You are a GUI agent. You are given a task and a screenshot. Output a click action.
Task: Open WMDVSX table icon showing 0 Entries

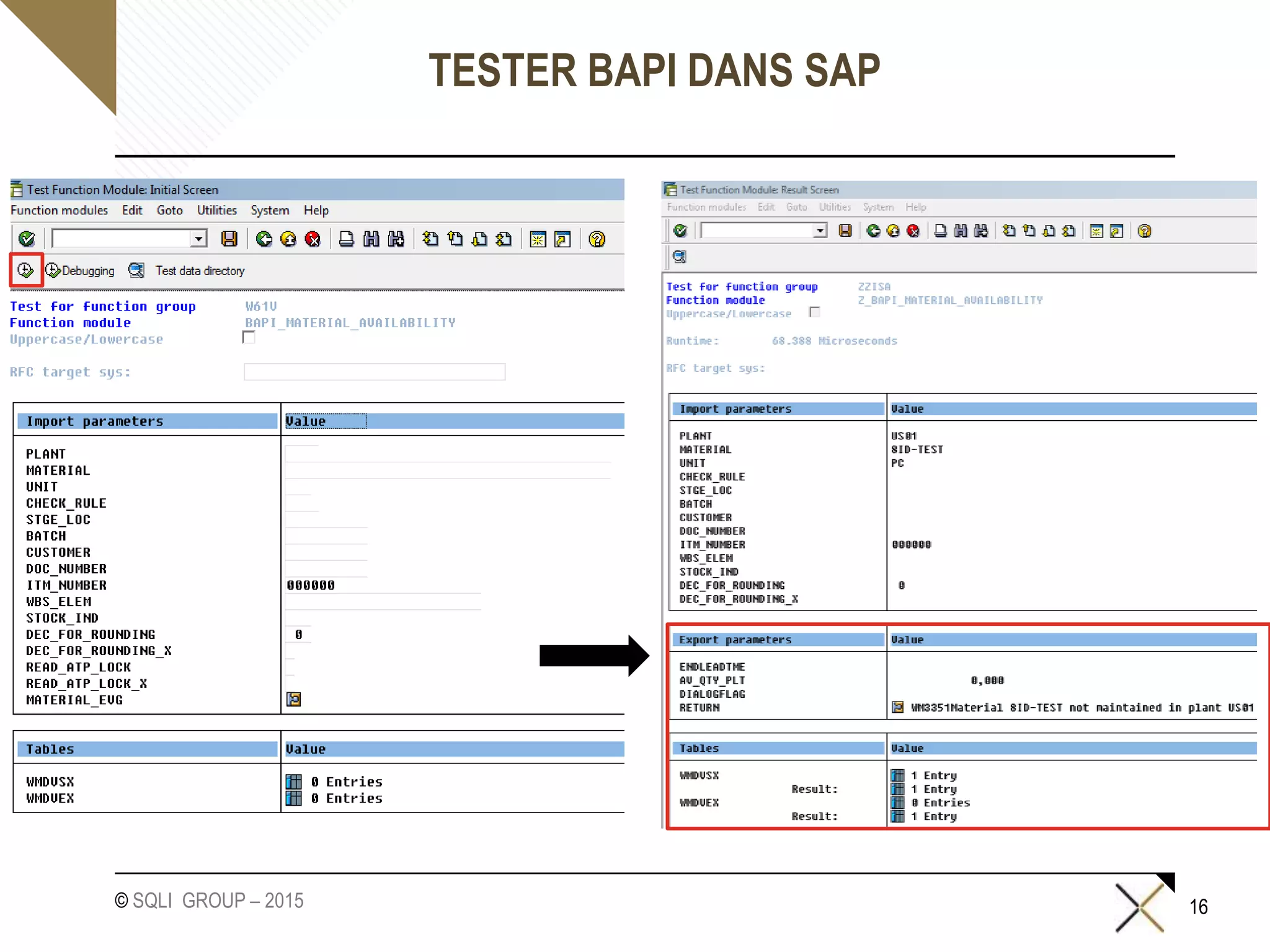(294, 782)
